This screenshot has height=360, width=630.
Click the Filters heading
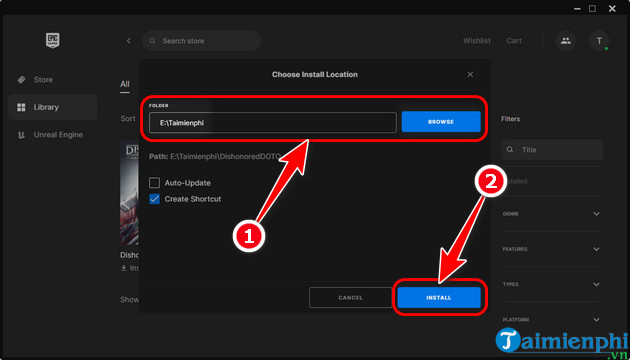[511, 119]
